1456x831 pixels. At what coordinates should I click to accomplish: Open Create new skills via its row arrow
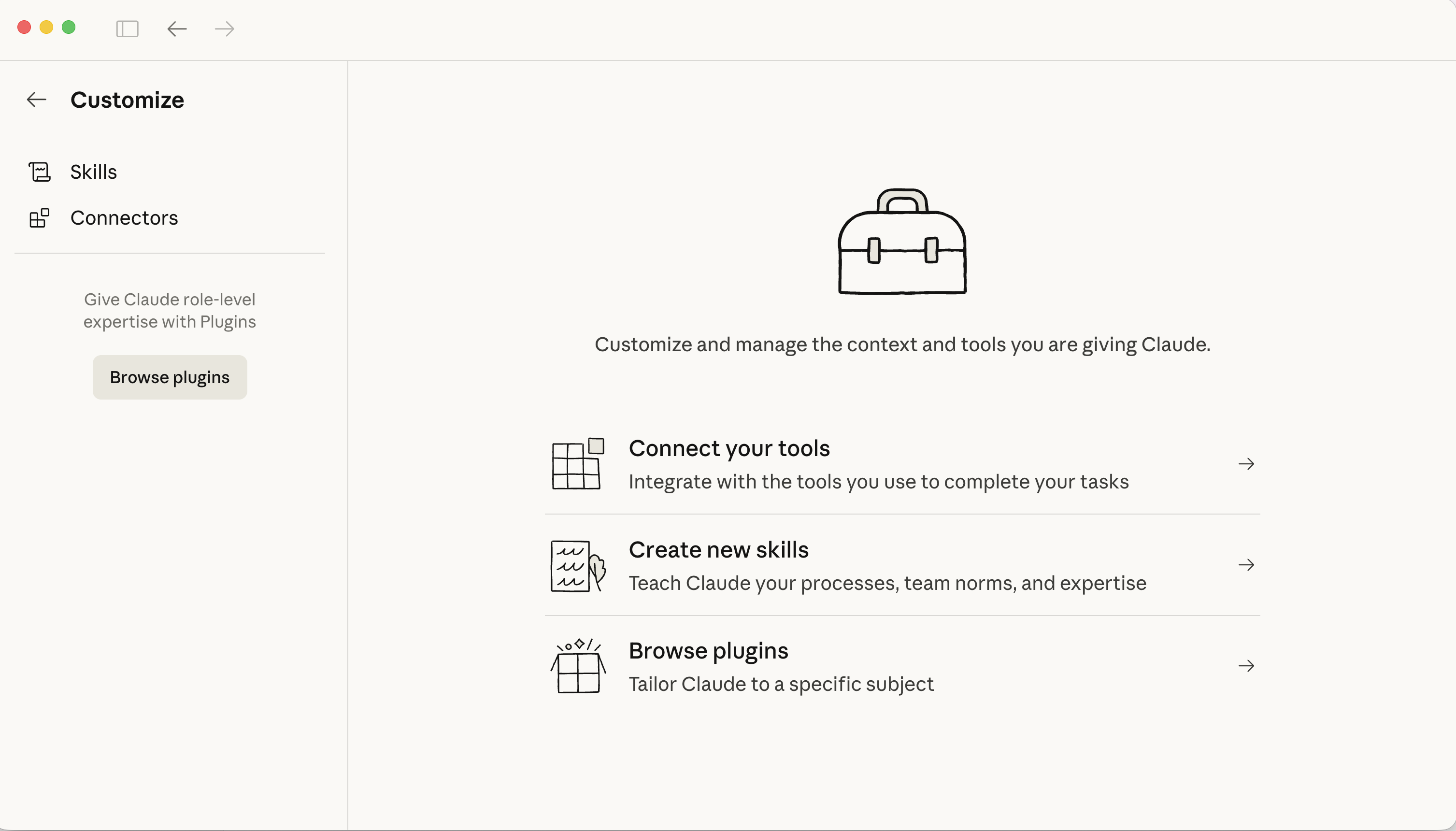pyautogui.click(x=1246, y=565)
